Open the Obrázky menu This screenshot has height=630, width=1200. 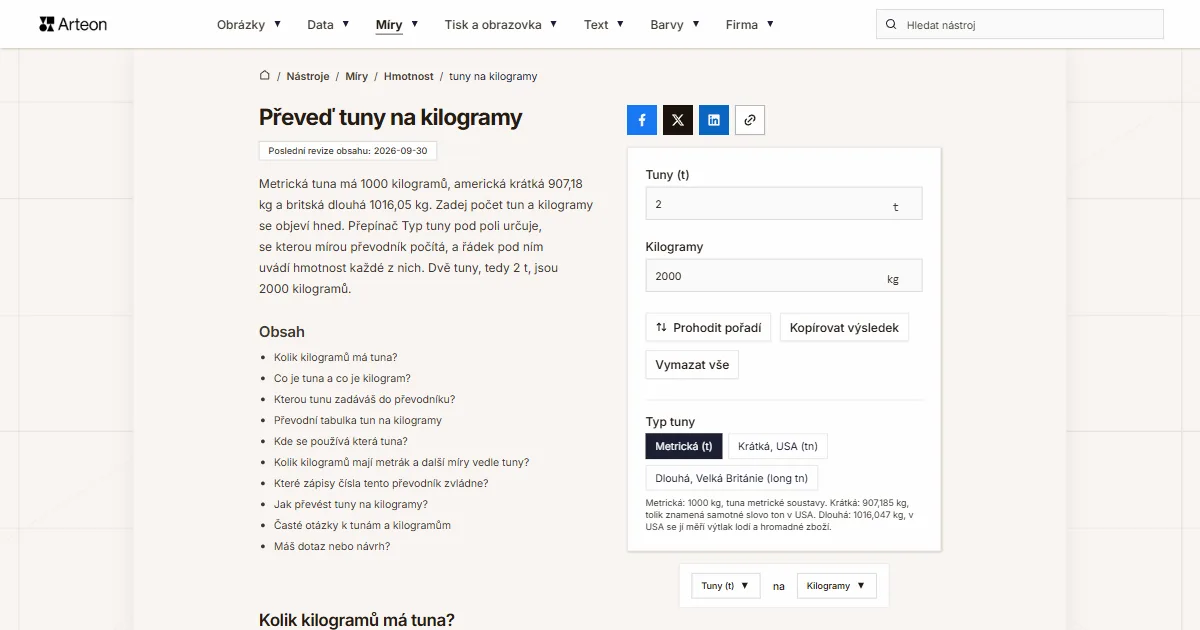249,24
